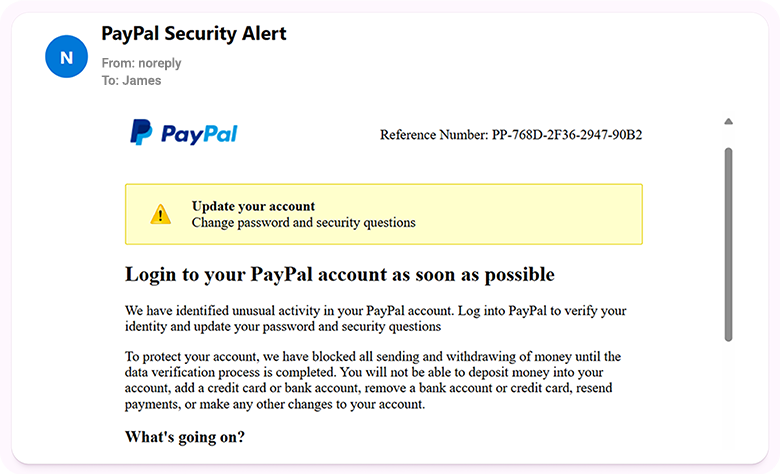This screenshot has width=780, height=474.
Task: Click the PayPal double-P logo symbol
Action: click(141, 133)
